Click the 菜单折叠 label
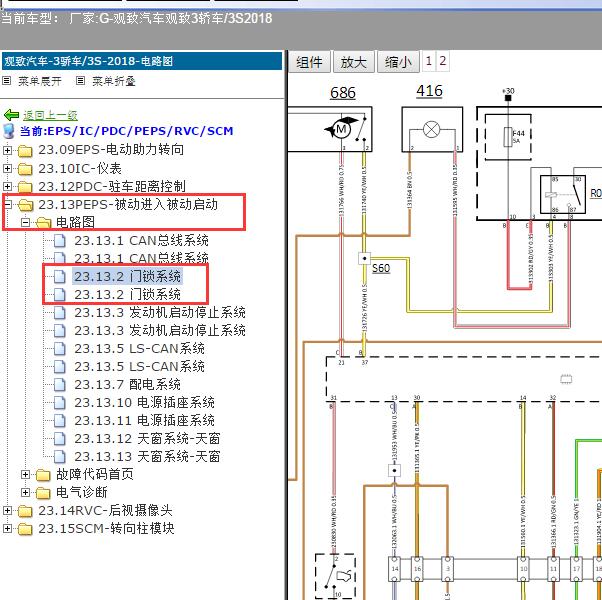This screenshot has width=602, height=600. (114, 81)
